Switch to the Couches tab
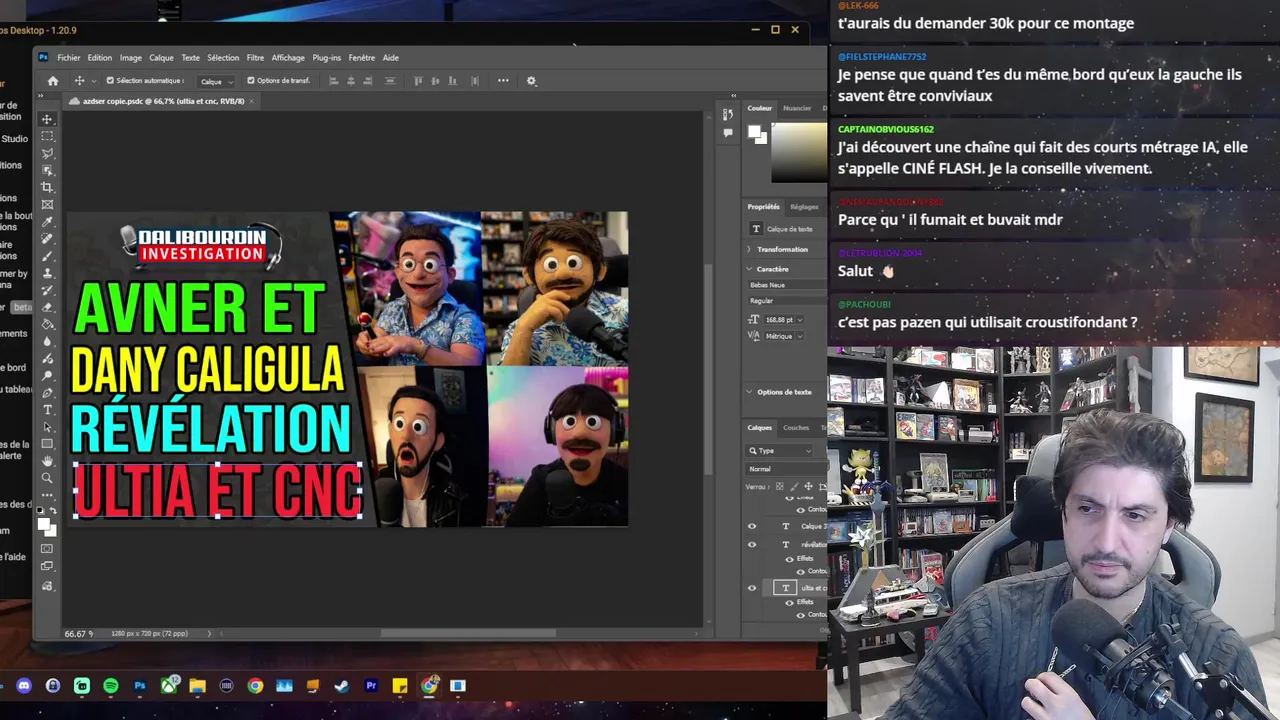 [x=796, y=428]
